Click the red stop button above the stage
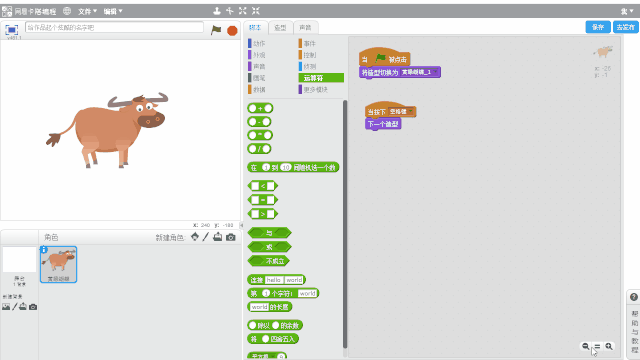This screenshot has height=360, width=640. (232, 30)
